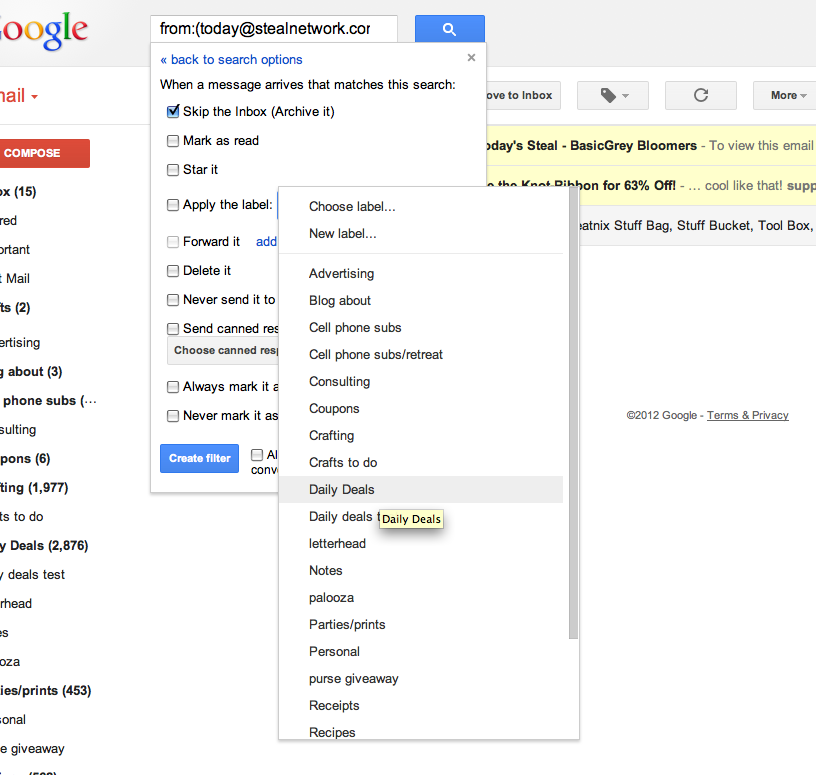Viewport: 816px width, 775px height.
Task: Choose New label... in the dropdown
Action: click(x=343, y=234)
